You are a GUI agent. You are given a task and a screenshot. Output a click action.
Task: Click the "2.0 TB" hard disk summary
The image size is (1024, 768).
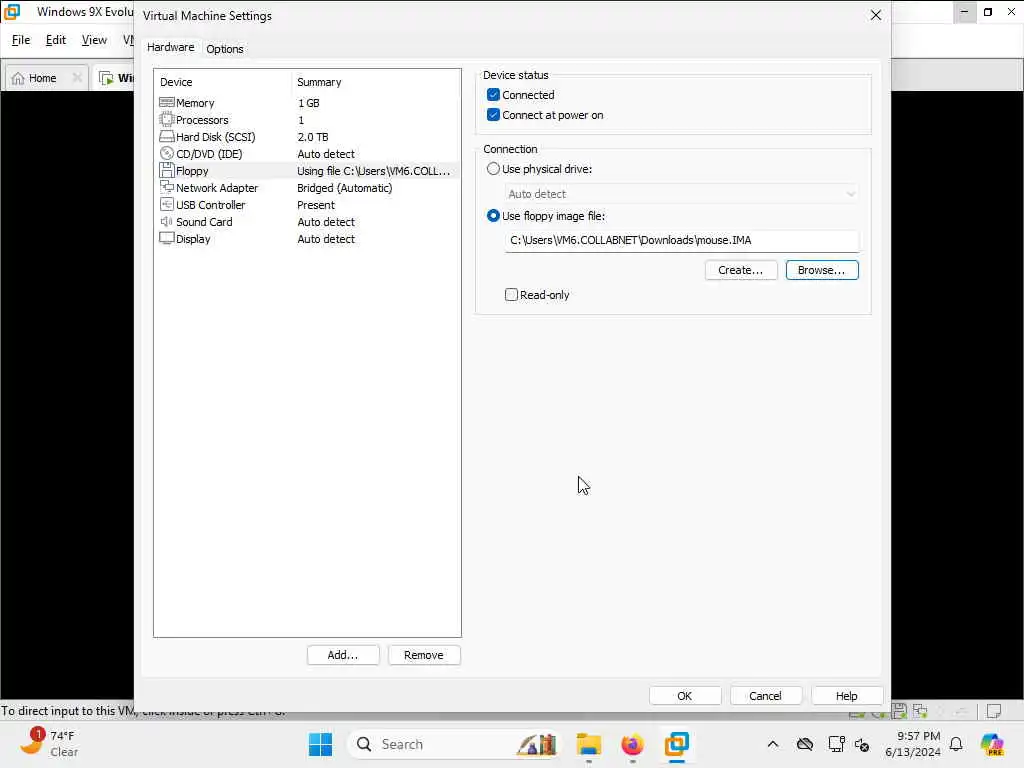313,137
